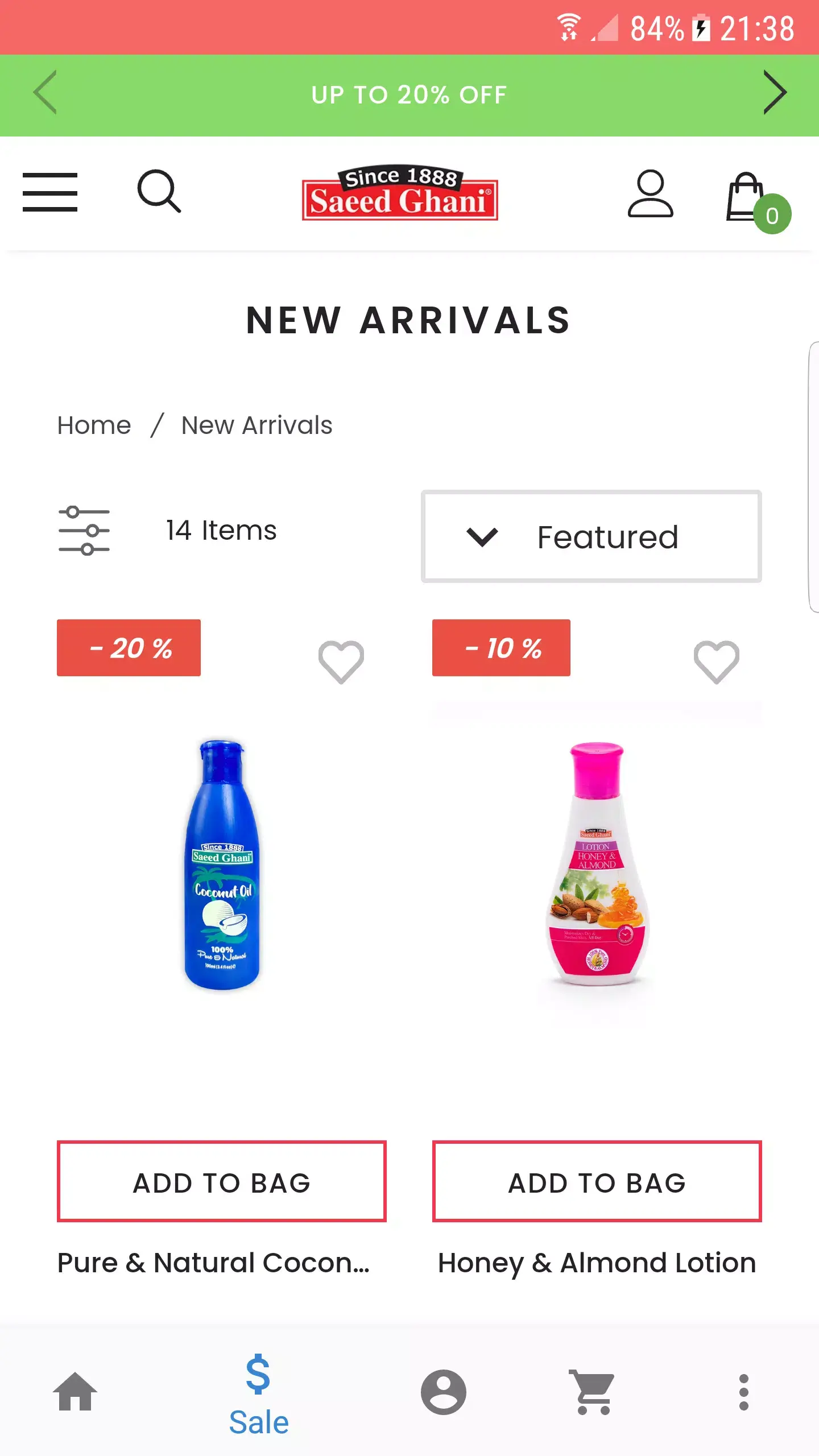Favorite the Honey & Almond Lotion heart

[717, 661]
